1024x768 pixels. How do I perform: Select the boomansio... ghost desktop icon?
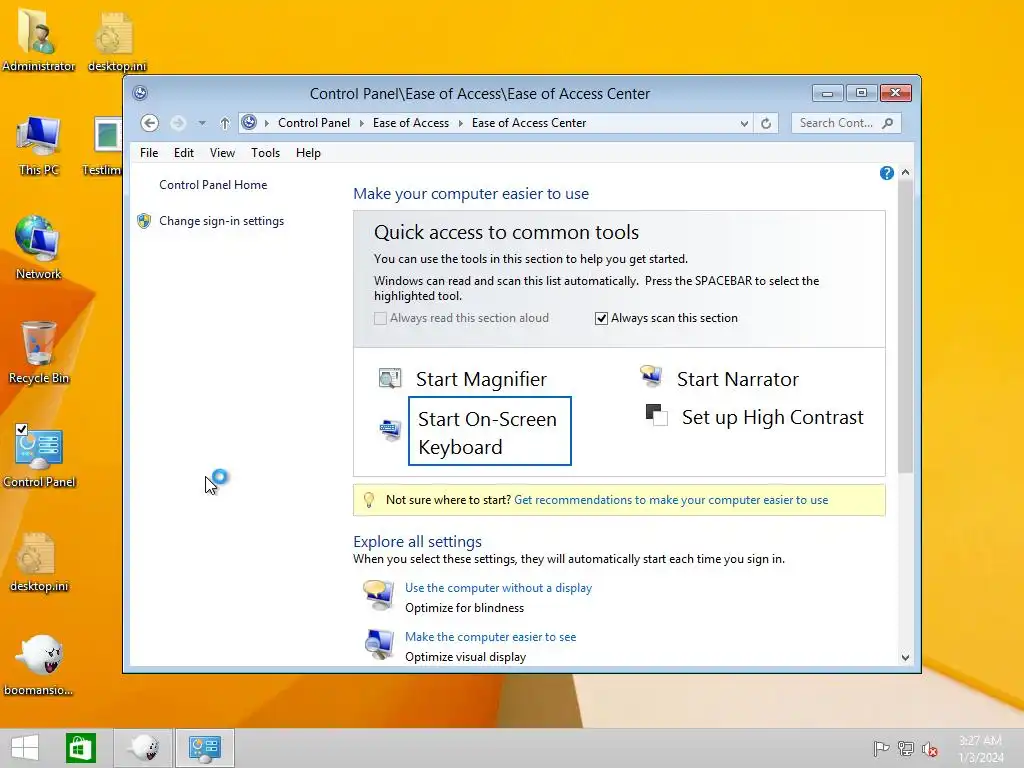[39, 665]
